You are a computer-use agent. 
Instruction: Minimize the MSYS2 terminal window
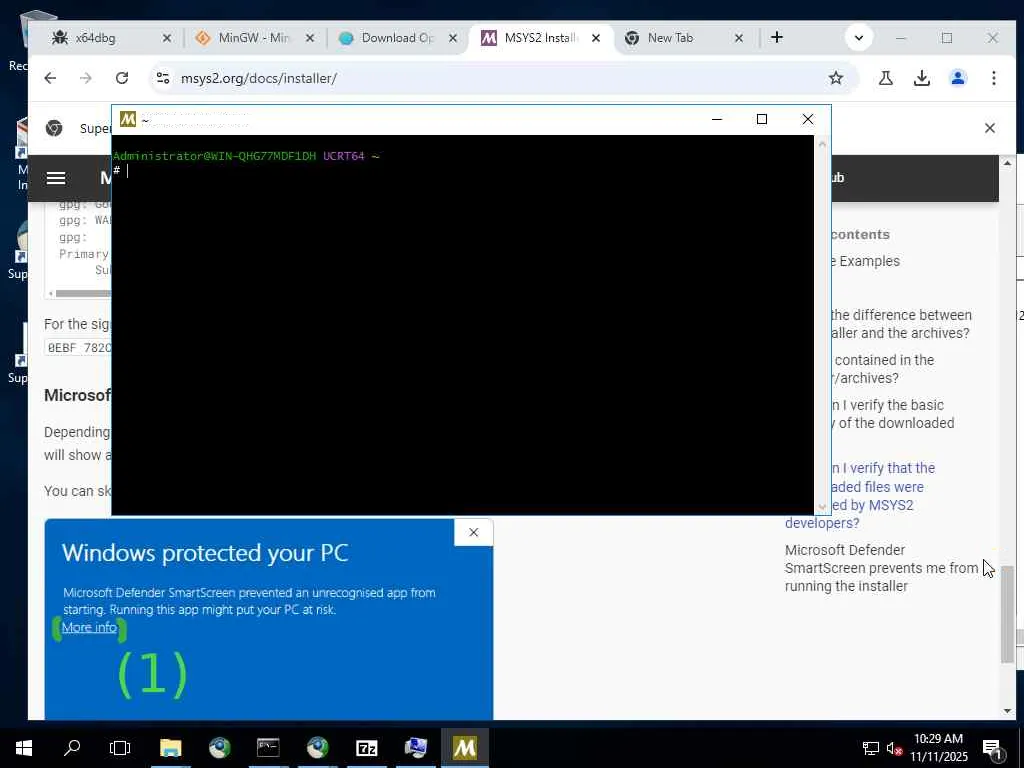716,119
